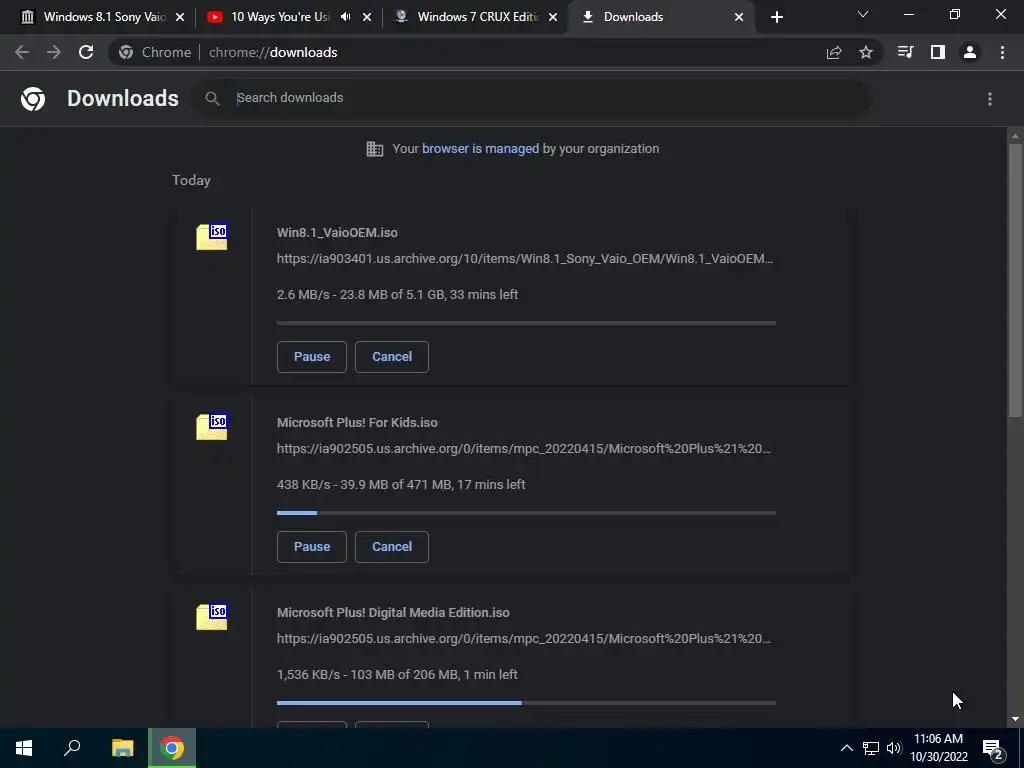1024x768 pixels.
Task: Click the Chrome logo beside Downloads title
Action: [x=33, y=99]
